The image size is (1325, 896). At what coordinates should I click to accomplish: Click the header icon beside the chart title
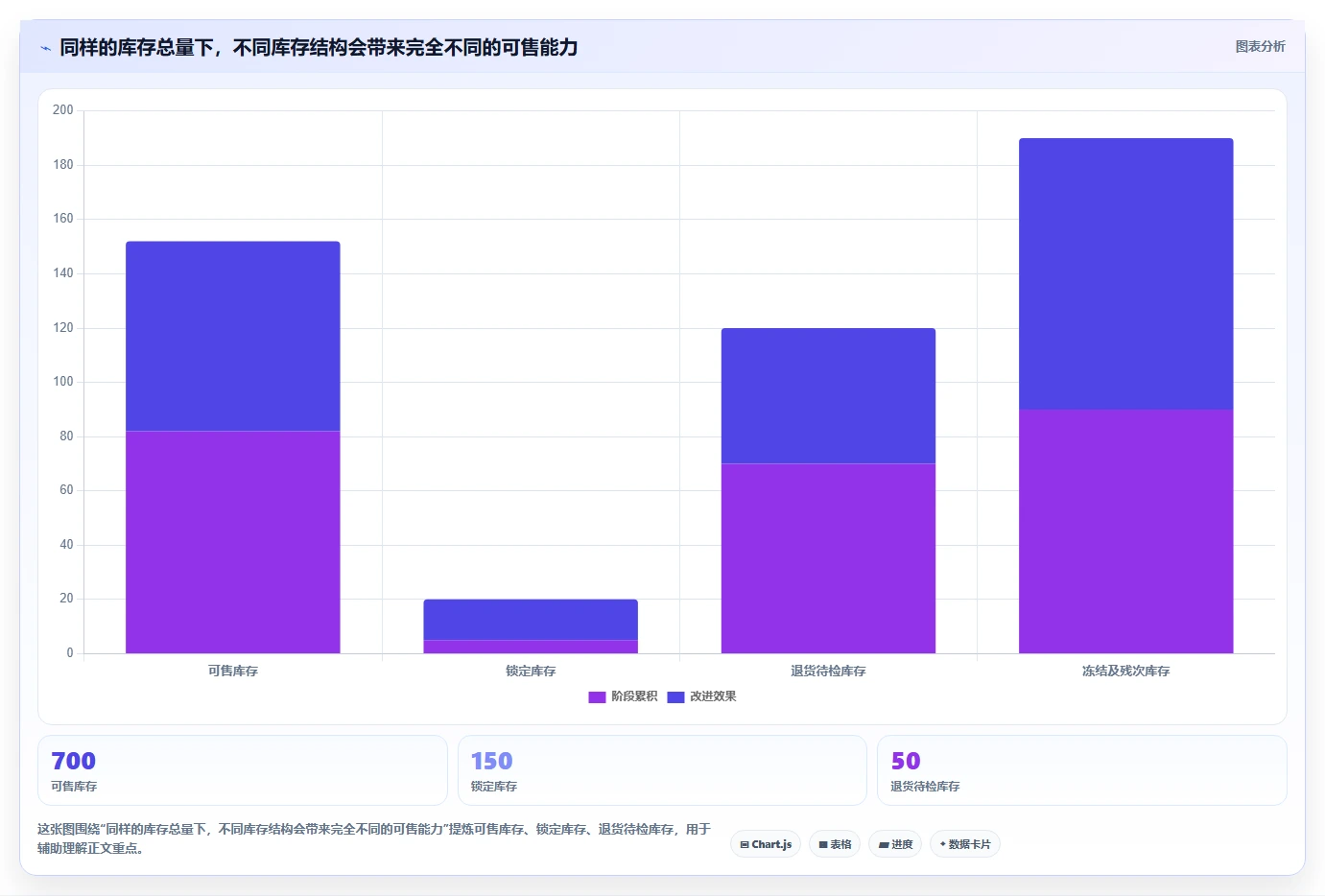point(45,48)
